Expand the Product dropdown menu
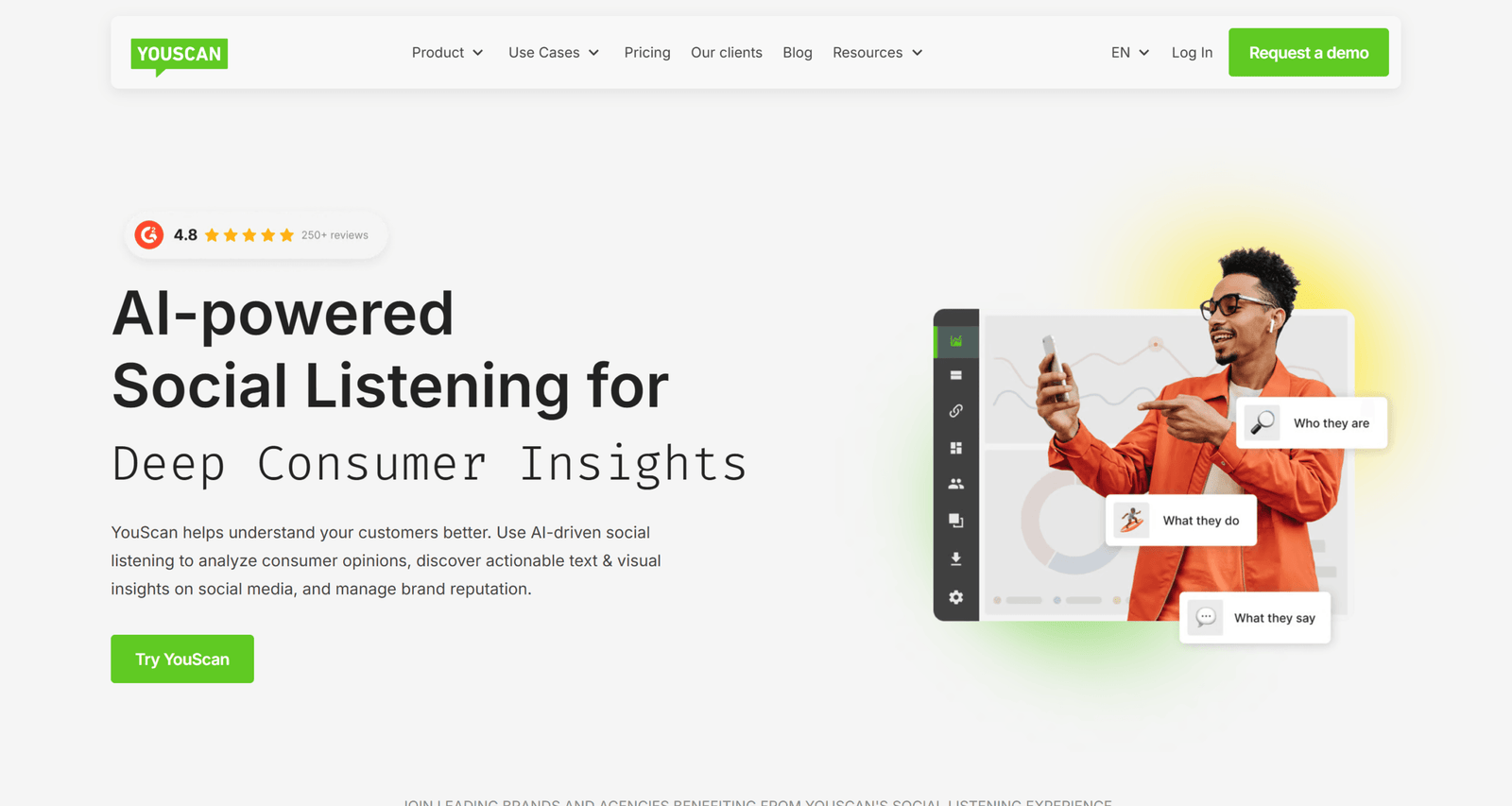 tap(448, 53)
